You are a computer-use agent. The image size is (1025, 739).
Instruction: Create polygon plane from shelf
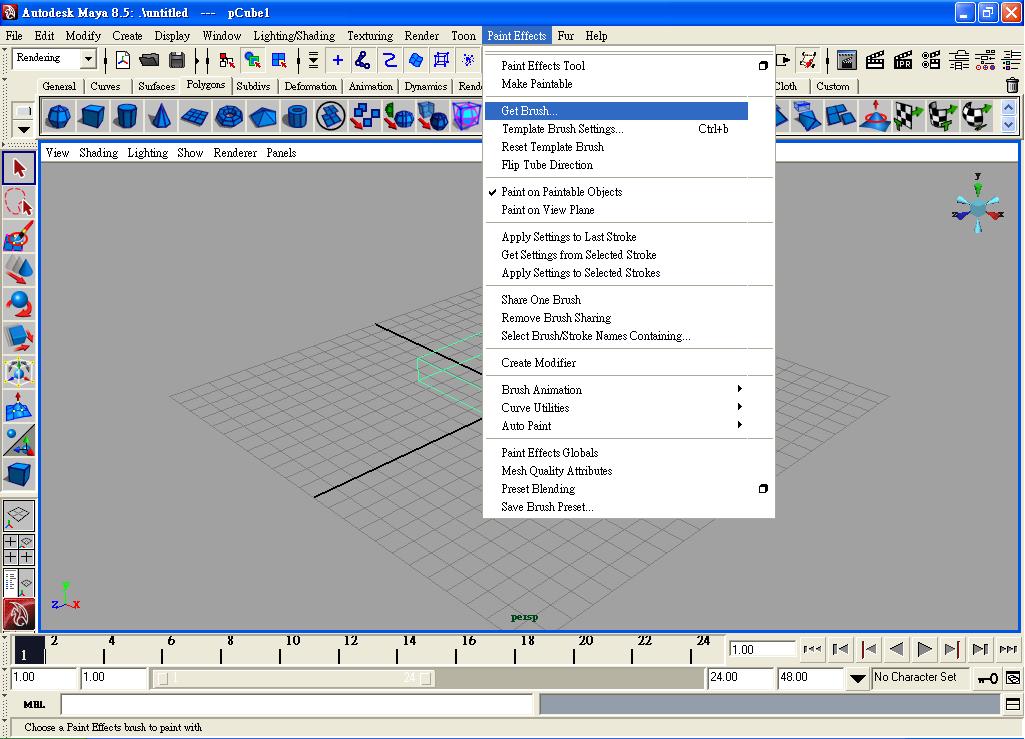coord(194,116)
